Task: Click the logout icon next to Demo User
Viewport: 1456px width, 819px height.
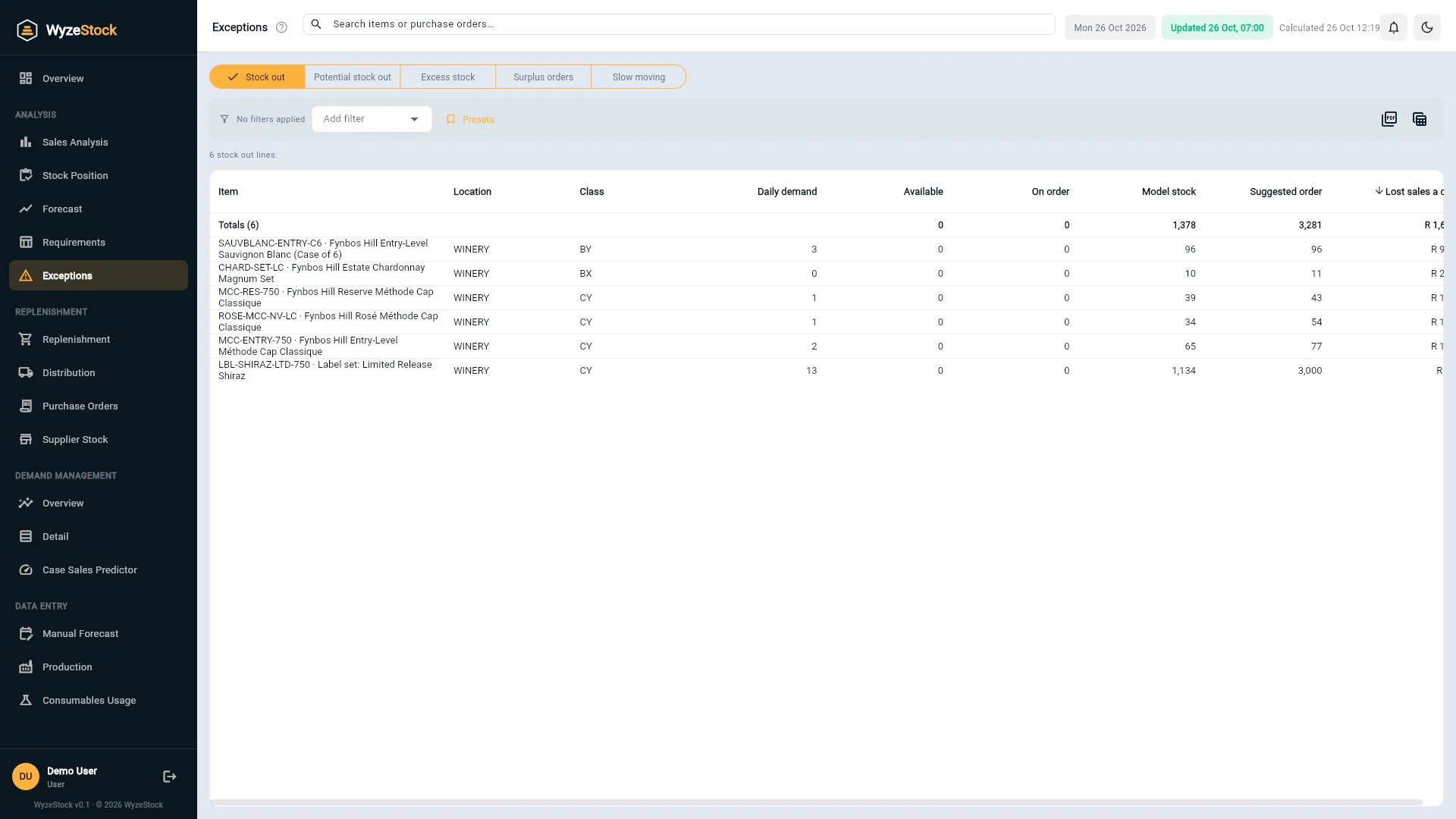Action: pyautogui.click(x=170, y=777)
